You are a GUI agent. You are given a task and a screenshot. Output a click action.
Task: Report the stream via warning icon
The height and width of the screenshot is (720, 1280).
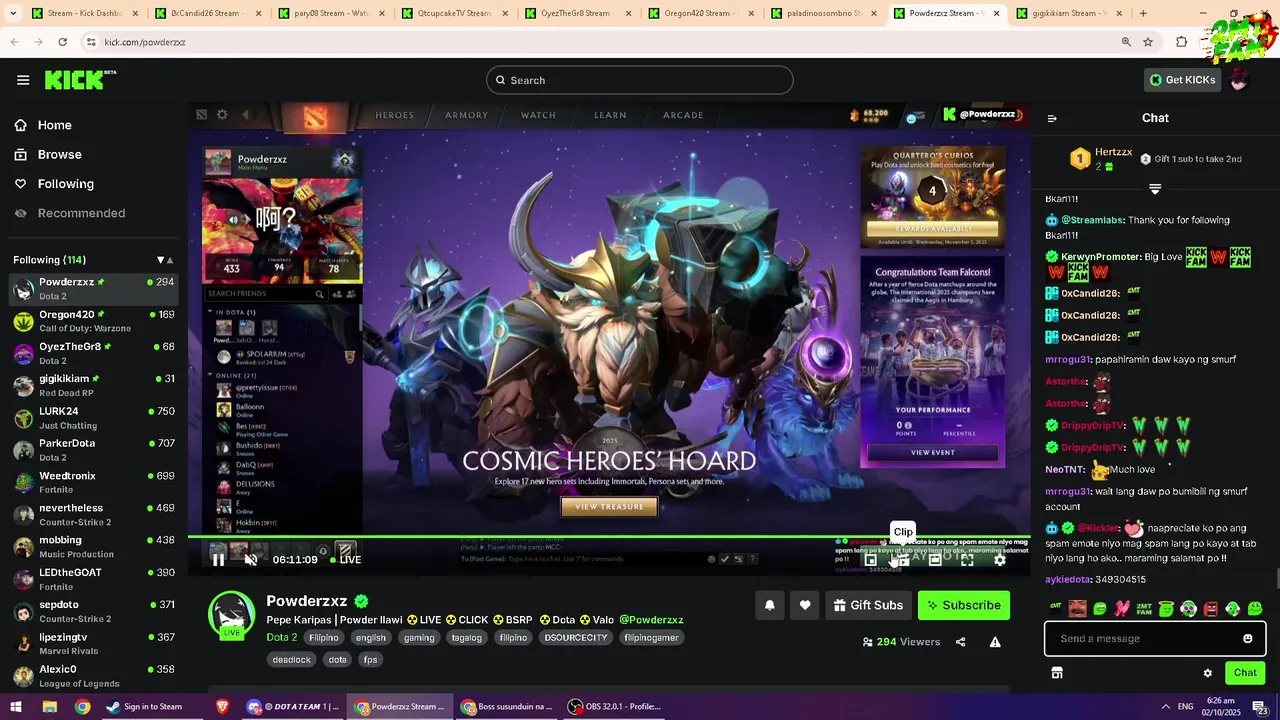tap(995, 642)
